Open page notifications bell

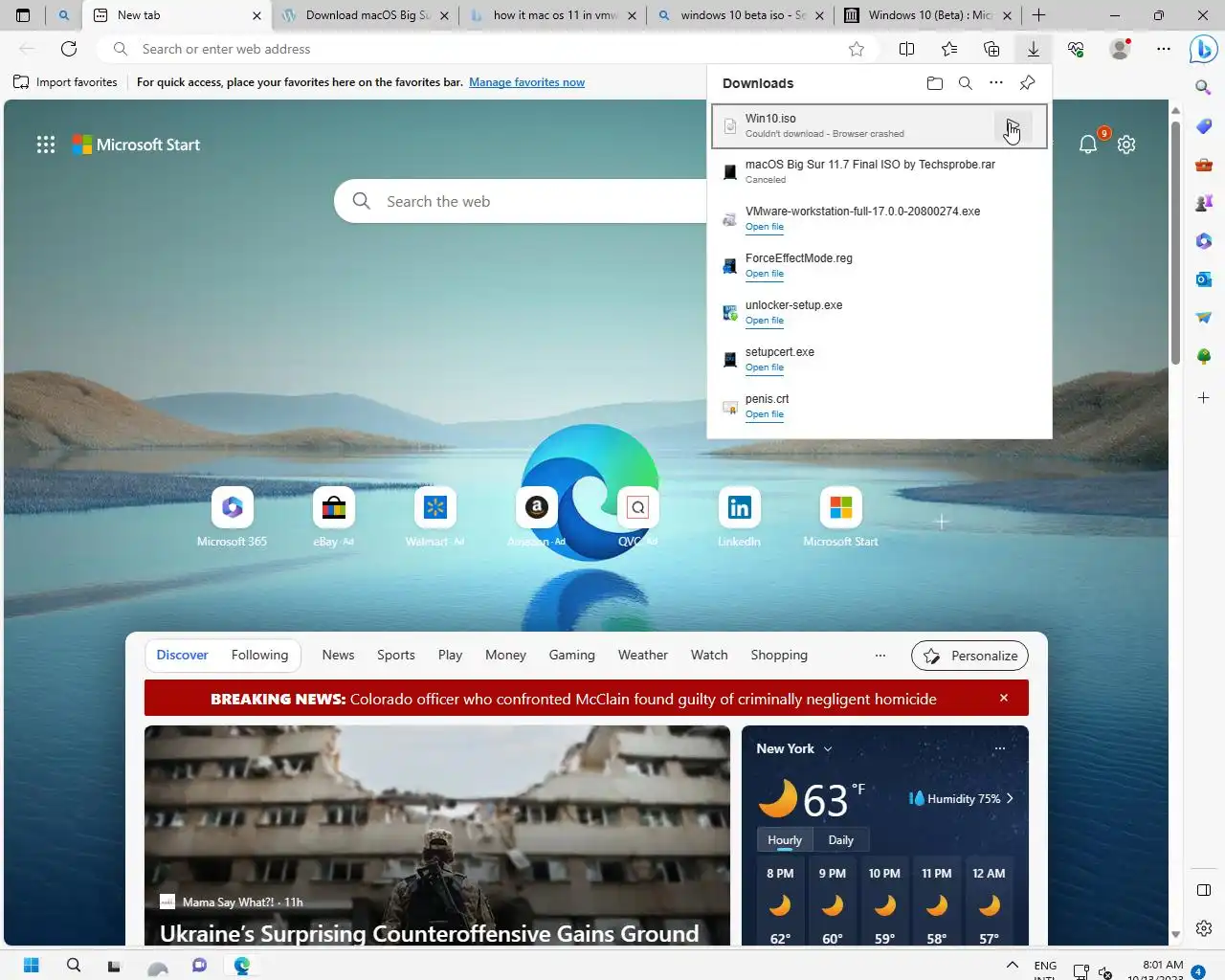pos(1088,145)
